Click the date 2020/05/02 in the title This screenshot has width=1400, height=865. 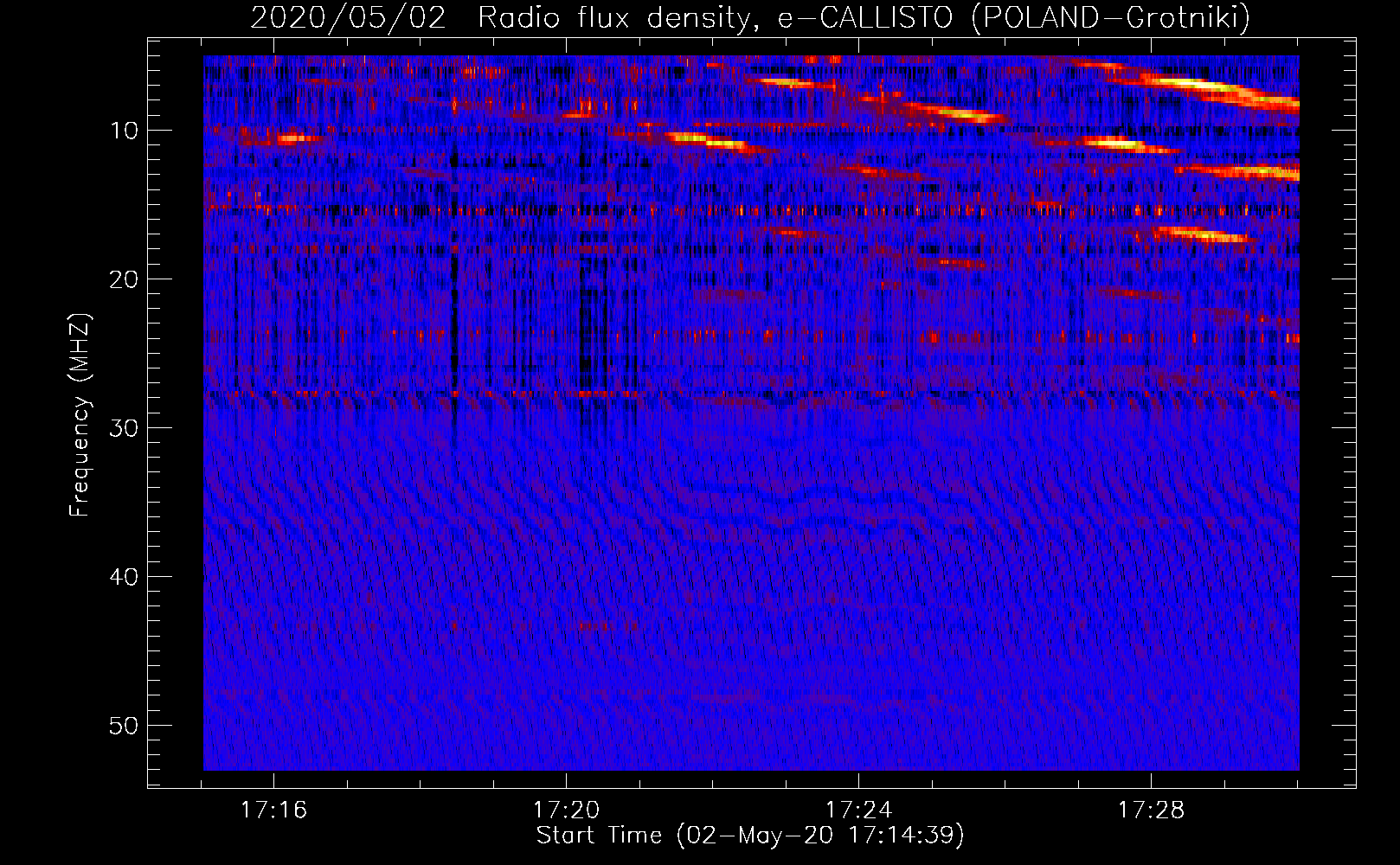click(348, 17)
